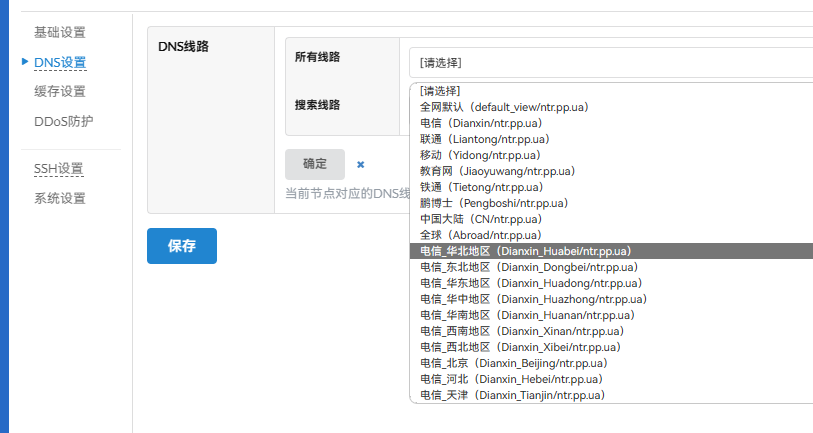The image size is (813, 433).
Task: Click the small blue X cancel icon
Action: pos(360,165)
